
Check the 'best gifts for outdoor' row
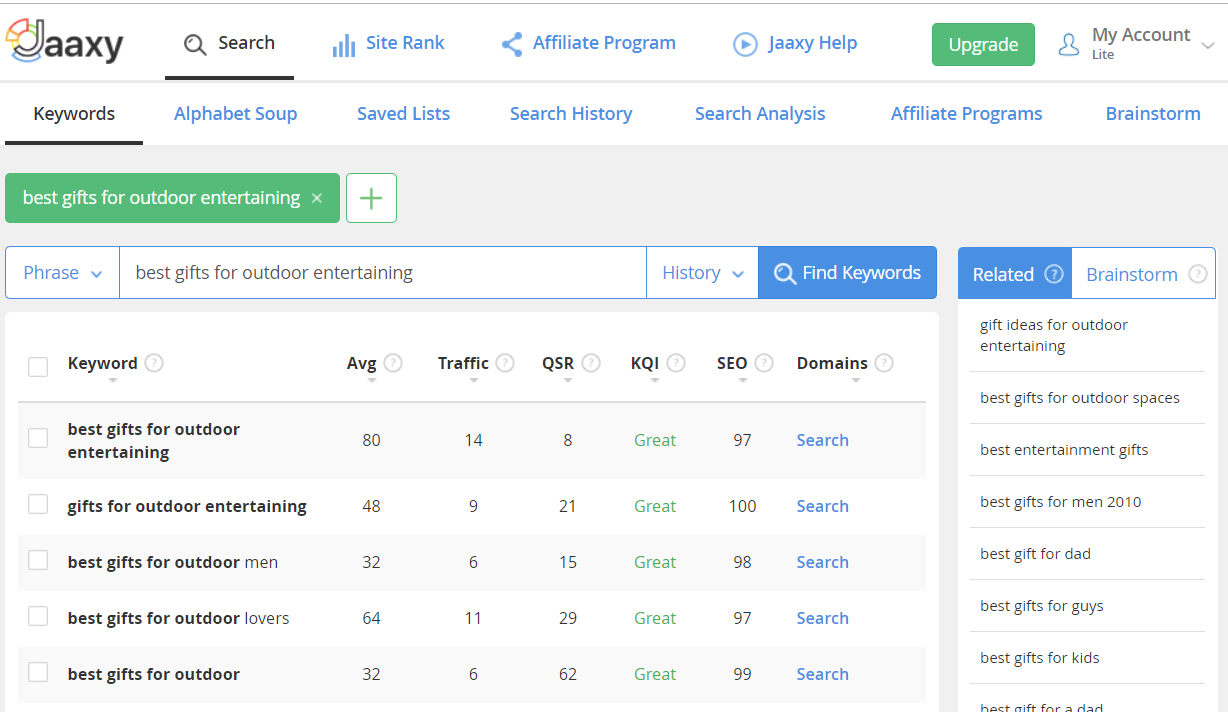[x=38, y=672]
